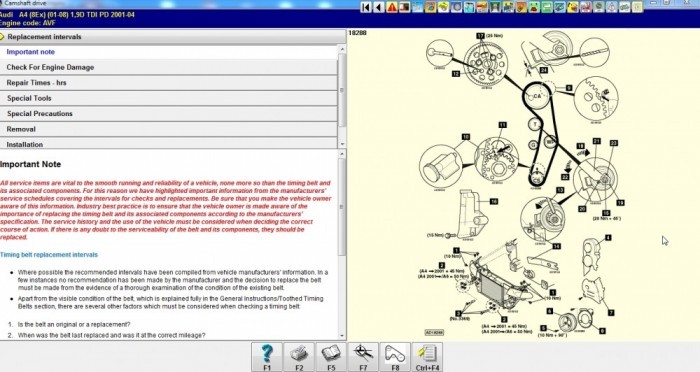The image size is (700, 372).
Task: Collapse the Replacement intervals section header
Action: click(173, 37)
